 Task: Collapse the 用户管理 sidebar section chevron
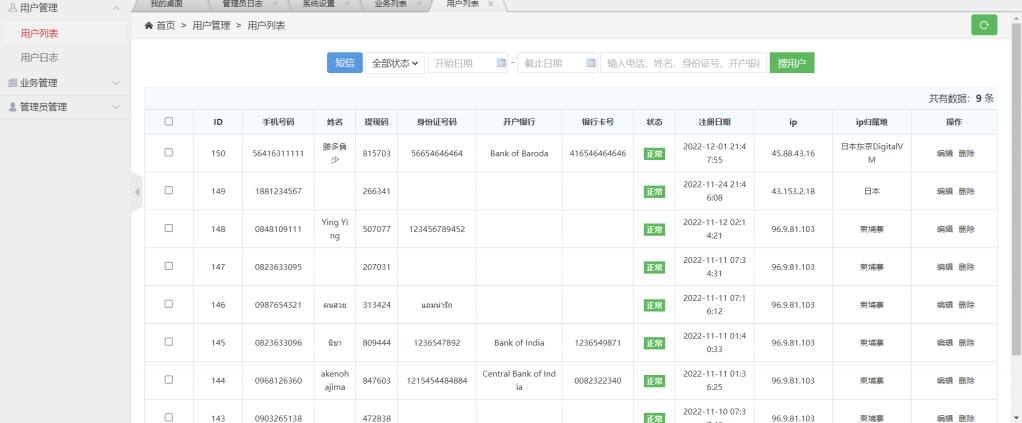point(116,8)
